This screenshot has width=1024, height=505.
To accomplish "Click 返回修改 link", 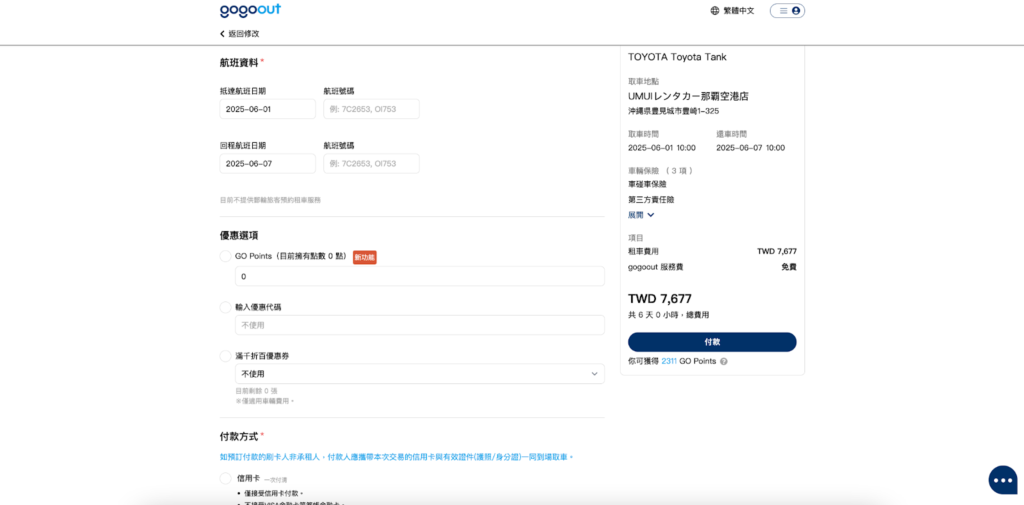I will [244, 33].
